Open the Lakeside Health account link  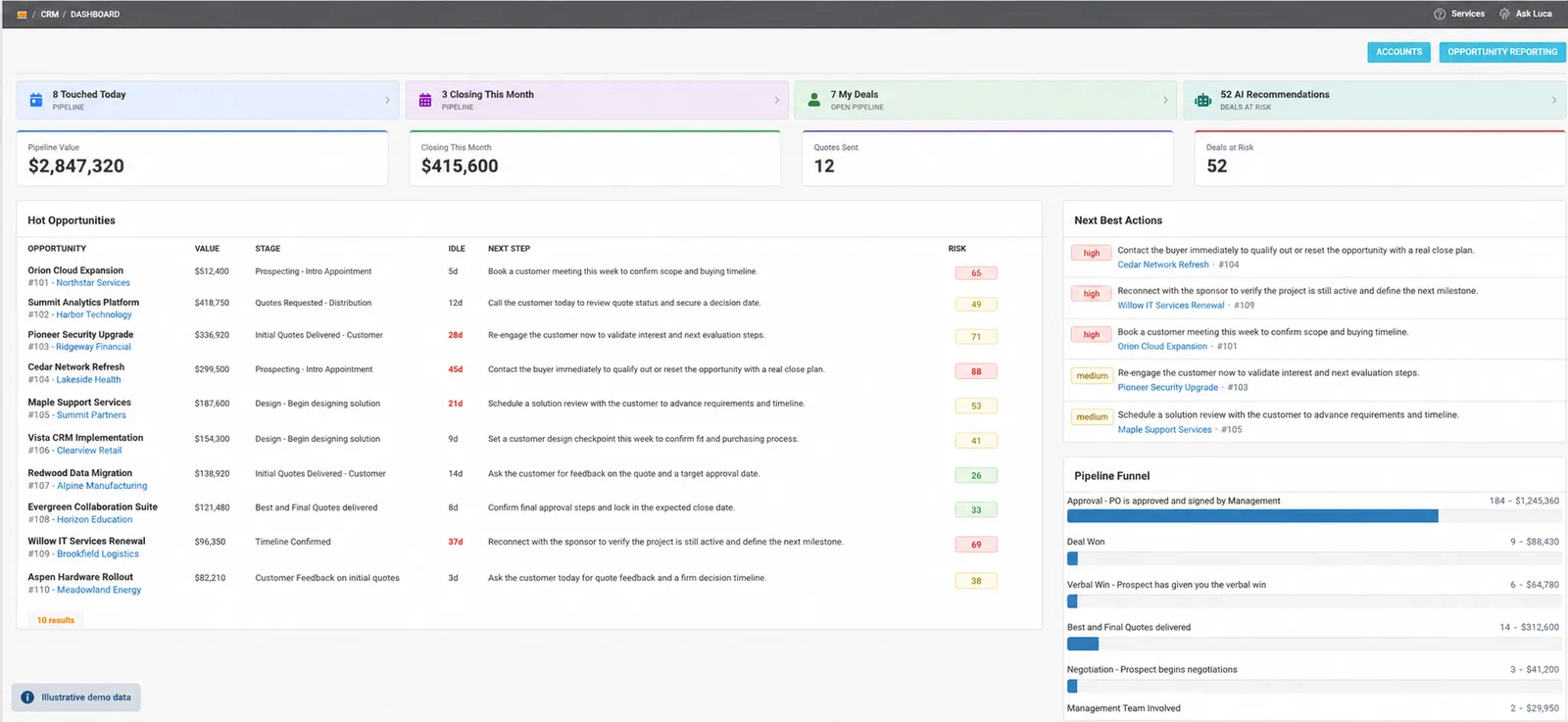(x=88, y=380)
